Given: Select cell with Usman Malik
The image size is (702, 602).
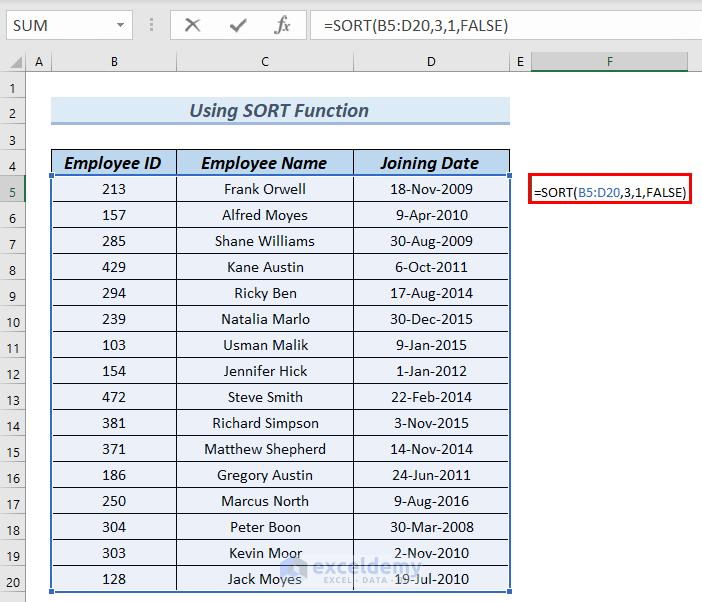Looking at the screenshot, I should click(x=265, y=345).
